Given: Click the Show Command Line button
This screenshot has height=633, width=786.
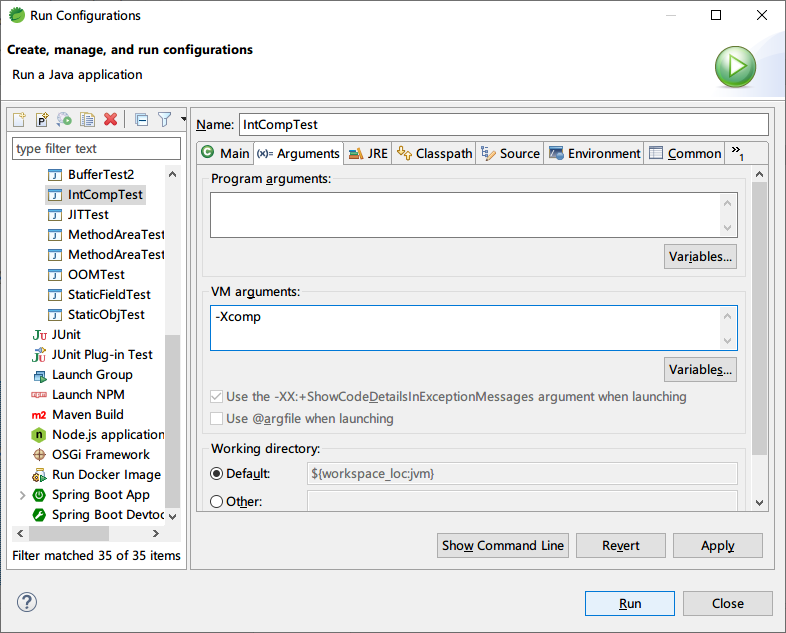Looking at the screenshot, I should point(503,545).
